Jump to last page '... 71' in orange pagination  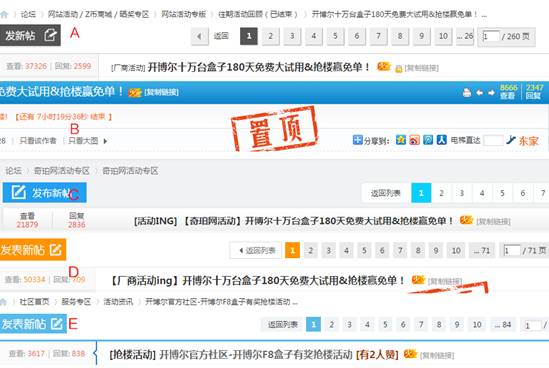click(x=482, y=250)
